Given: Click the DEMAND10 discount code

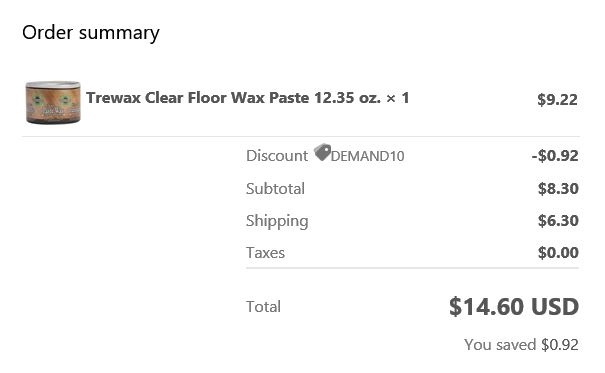Looking at the screenshot, I should point(367,156).
